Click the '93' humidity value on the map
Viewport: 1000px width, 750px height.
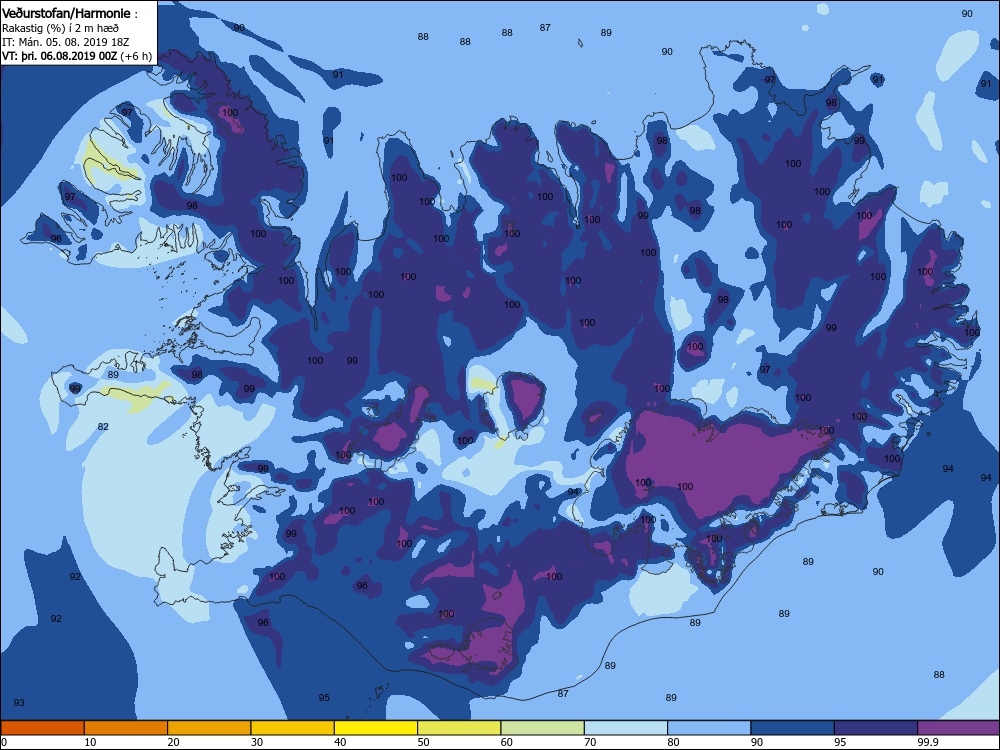[19, 703]
